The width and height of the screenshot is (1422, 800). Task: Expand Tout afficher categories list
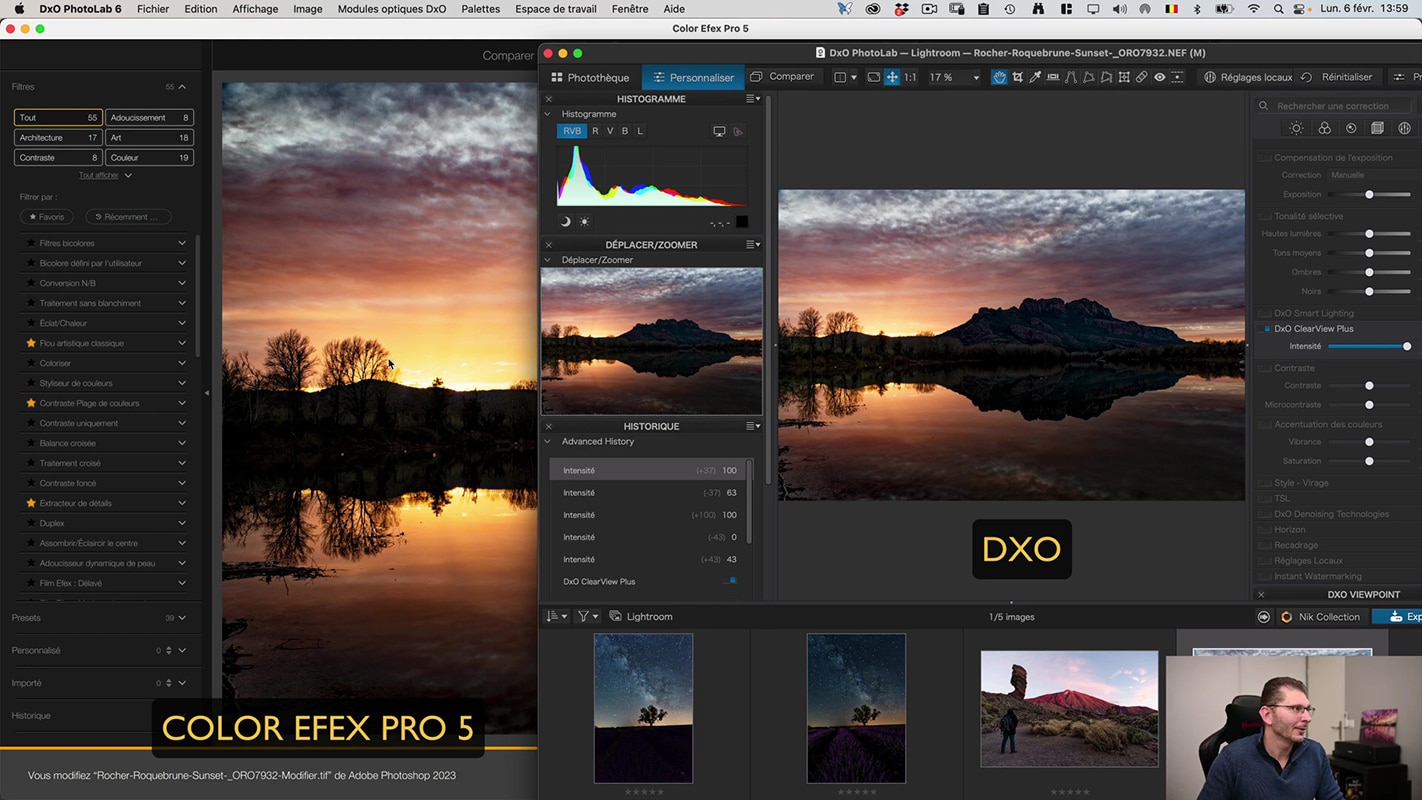tap(105, 175)
